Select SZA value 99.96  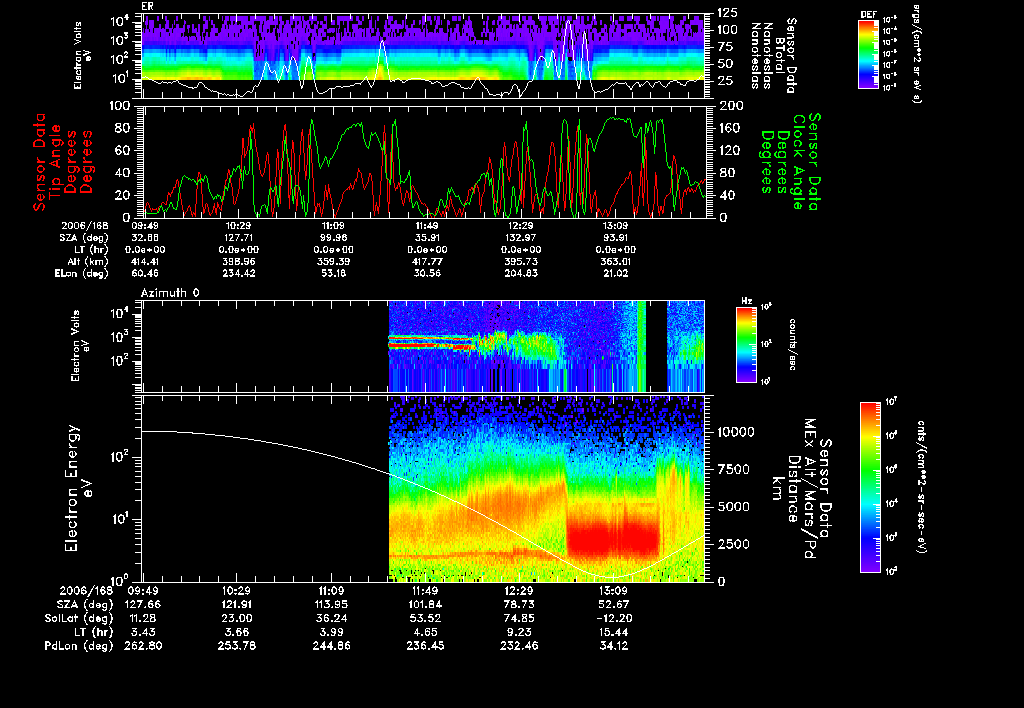(333, 238)
